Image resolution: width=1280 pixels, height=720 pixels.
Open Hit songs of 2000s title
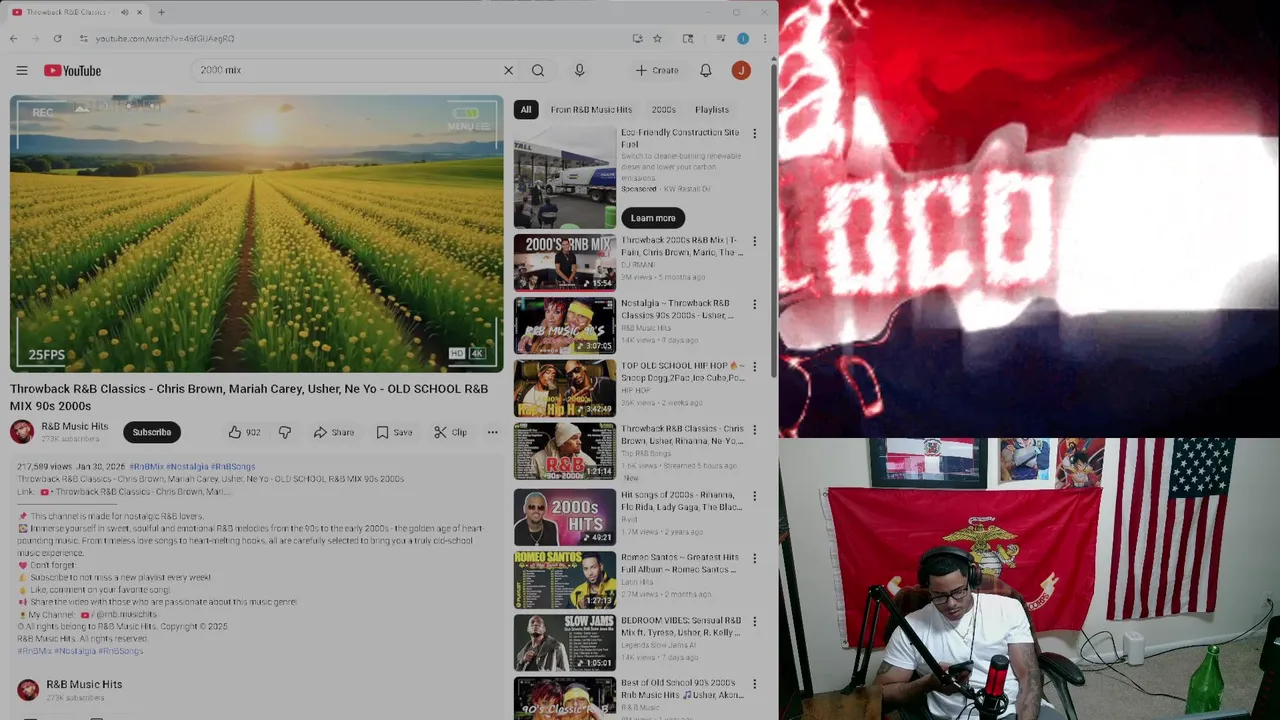(x=682, y=501)
